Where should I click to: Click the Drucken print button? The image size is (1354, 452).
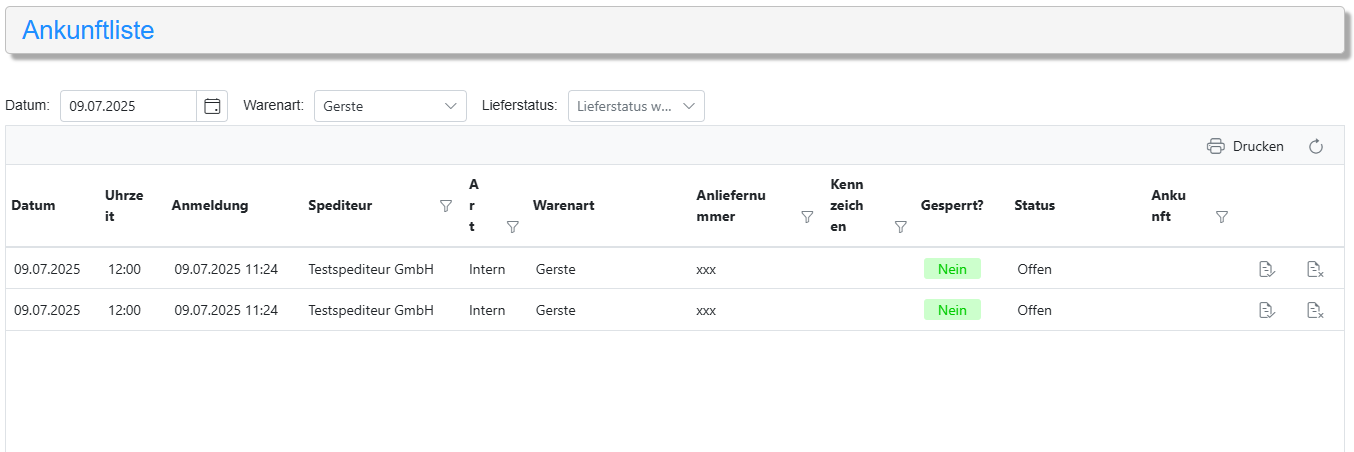pyautogui.click(x=1245, y=146)
